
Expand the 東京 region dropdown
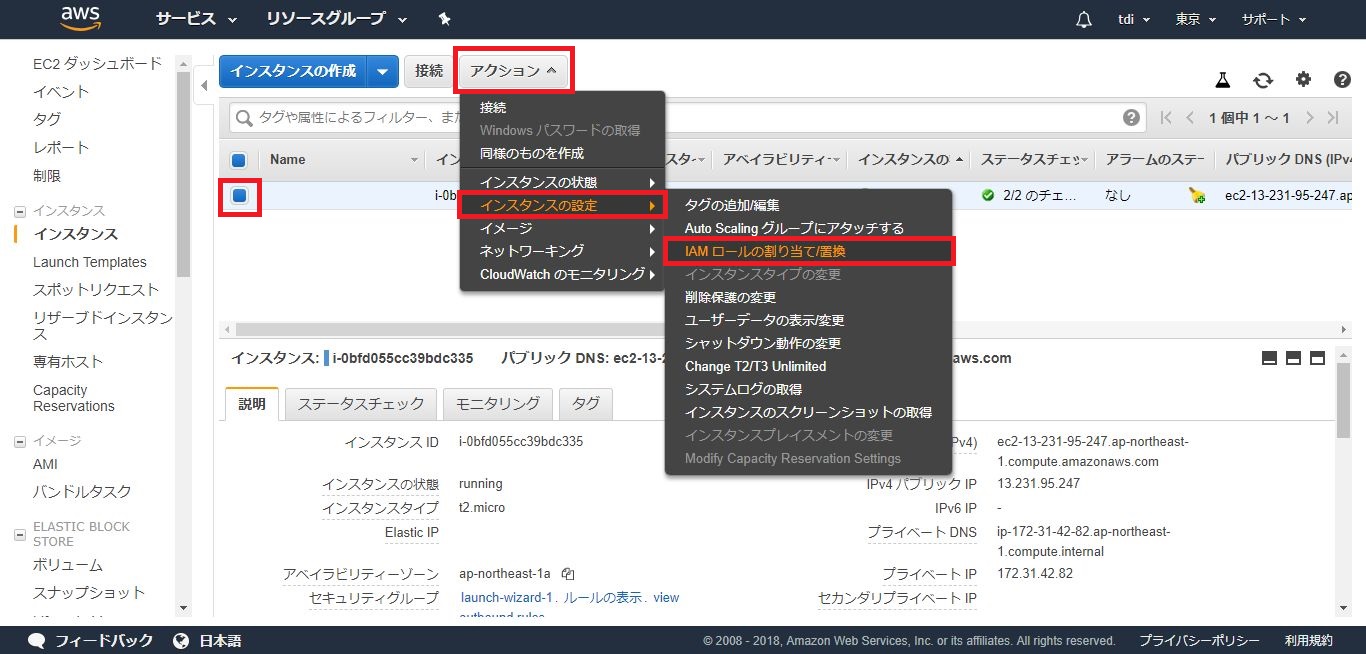pos(1195,20)
